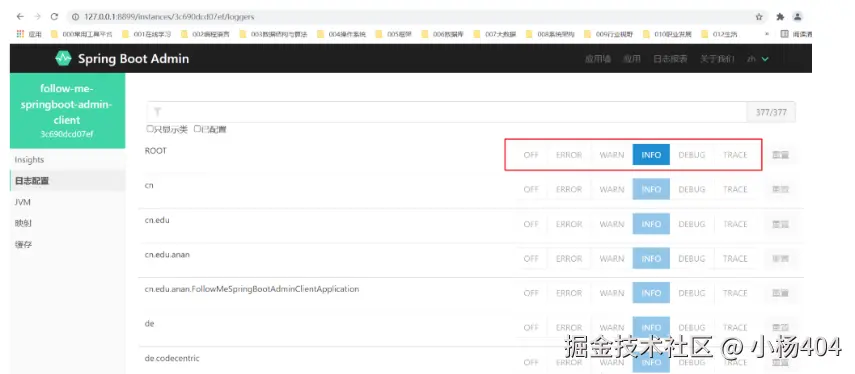Open the 004操作系统 bookmark folder
The image size is (855, 374).
342,34
